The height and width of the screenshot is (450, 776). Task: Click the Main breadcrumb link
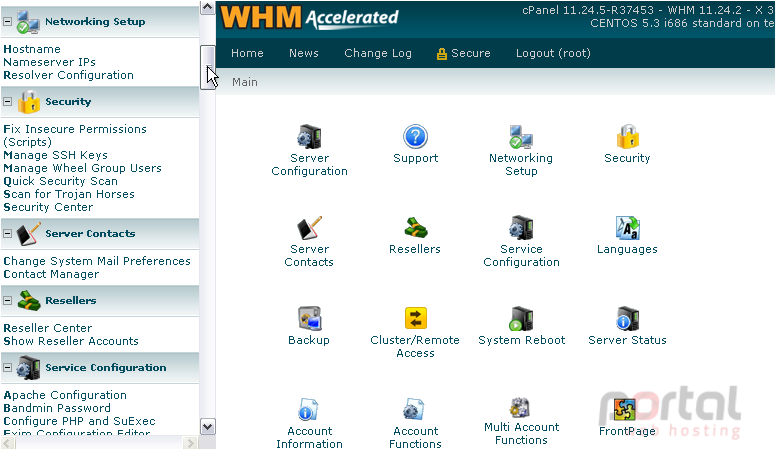point(245,82)
